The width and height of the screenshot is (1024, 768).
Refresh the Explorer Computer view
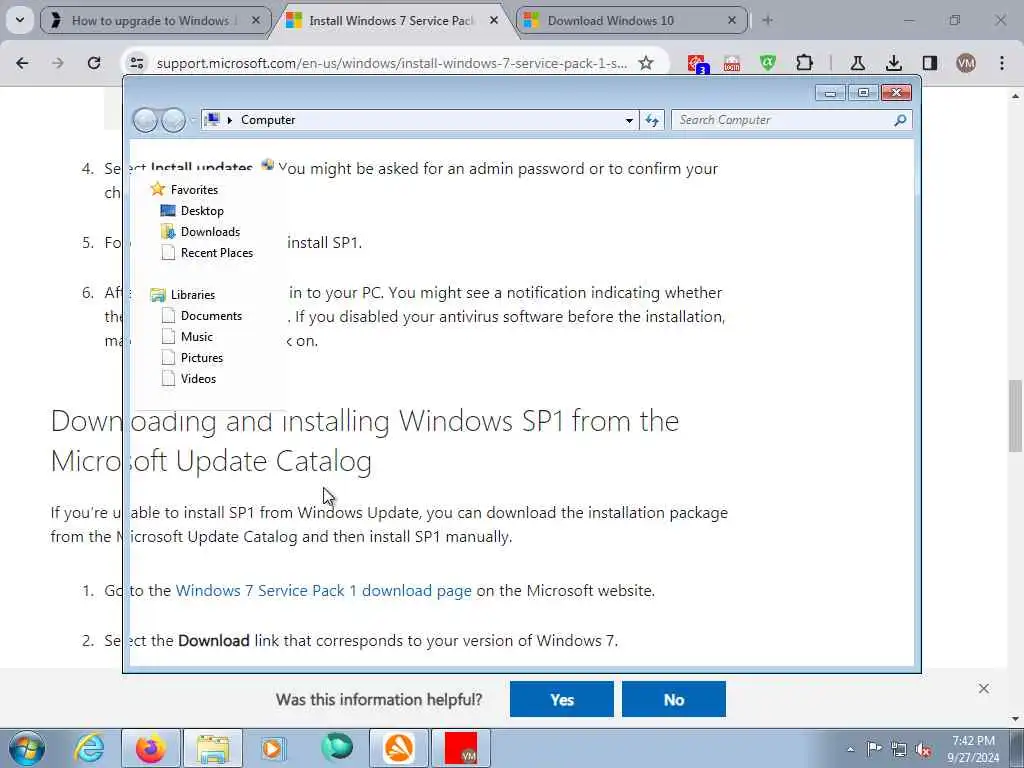(652, 120)
